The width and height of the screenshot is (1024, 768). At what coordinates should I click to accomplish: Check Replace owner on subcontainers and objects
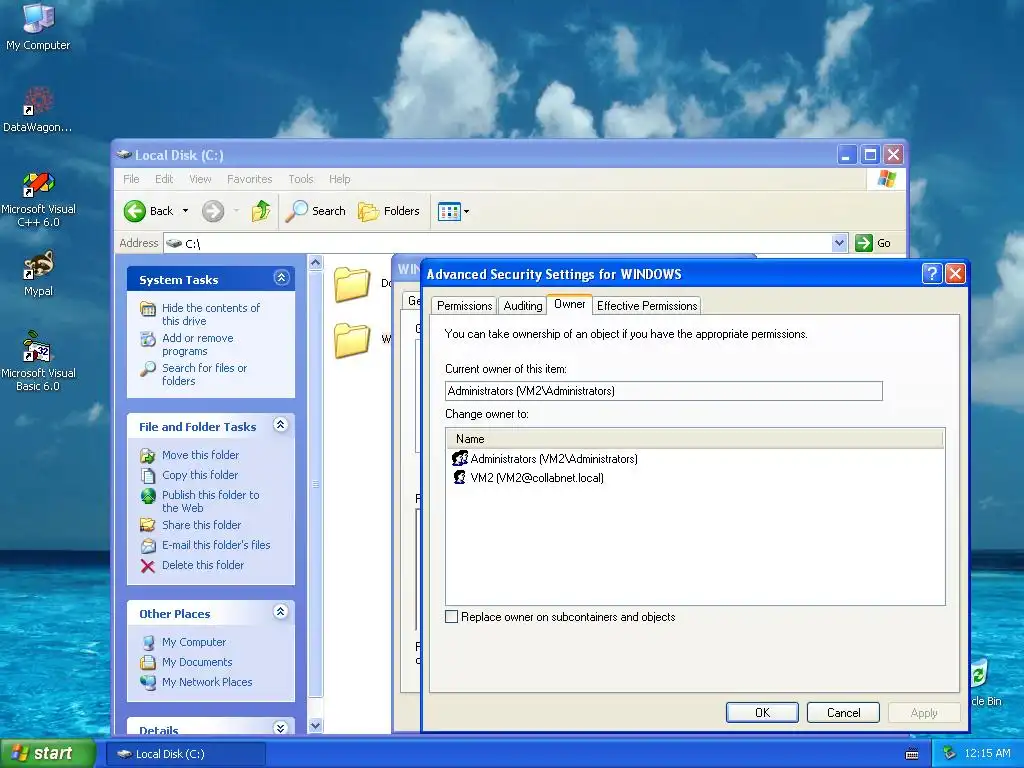click(x=451, y=616)
